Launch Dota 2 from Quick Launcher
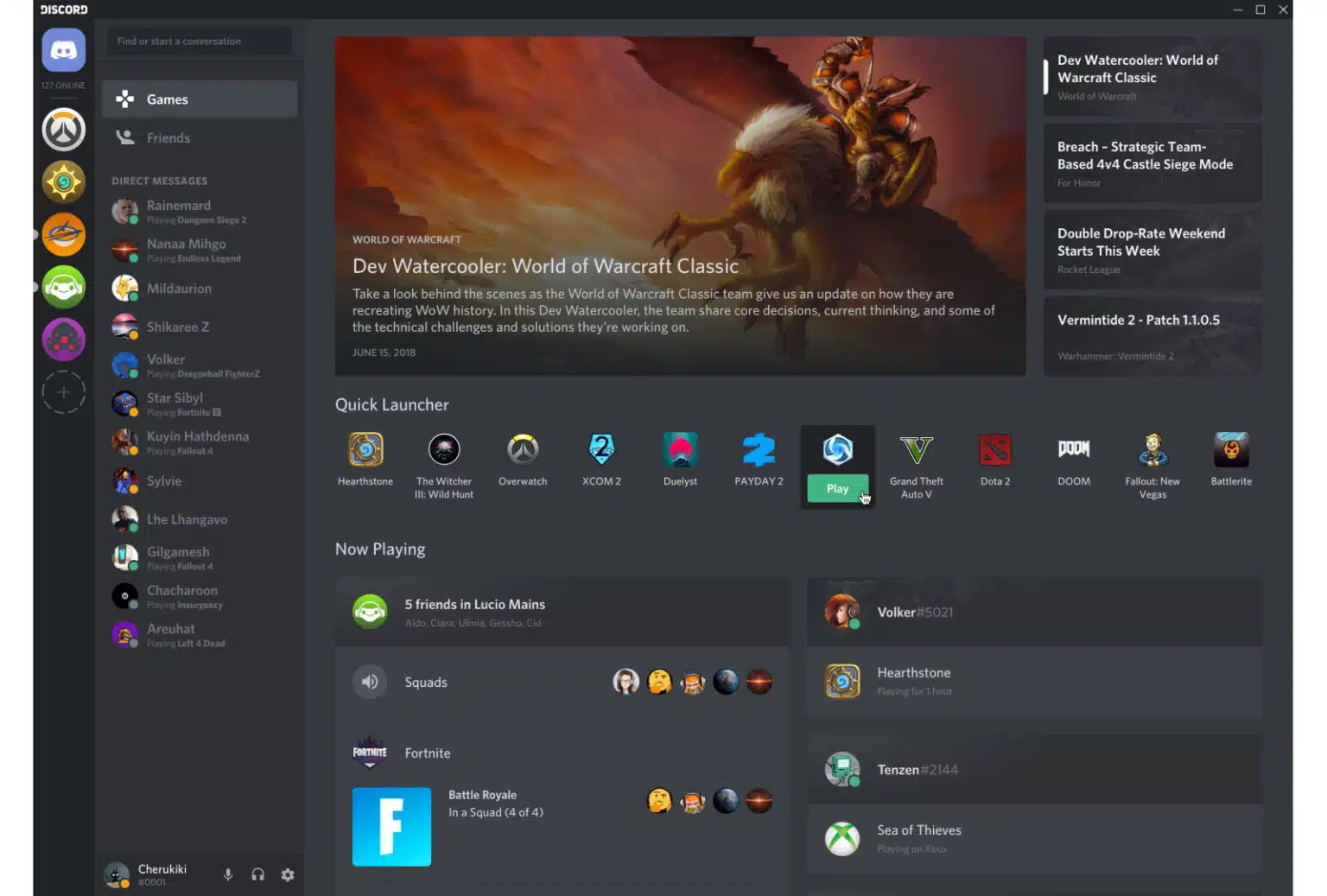Screen dimensions: 1327x896 [x=994, y=450]
